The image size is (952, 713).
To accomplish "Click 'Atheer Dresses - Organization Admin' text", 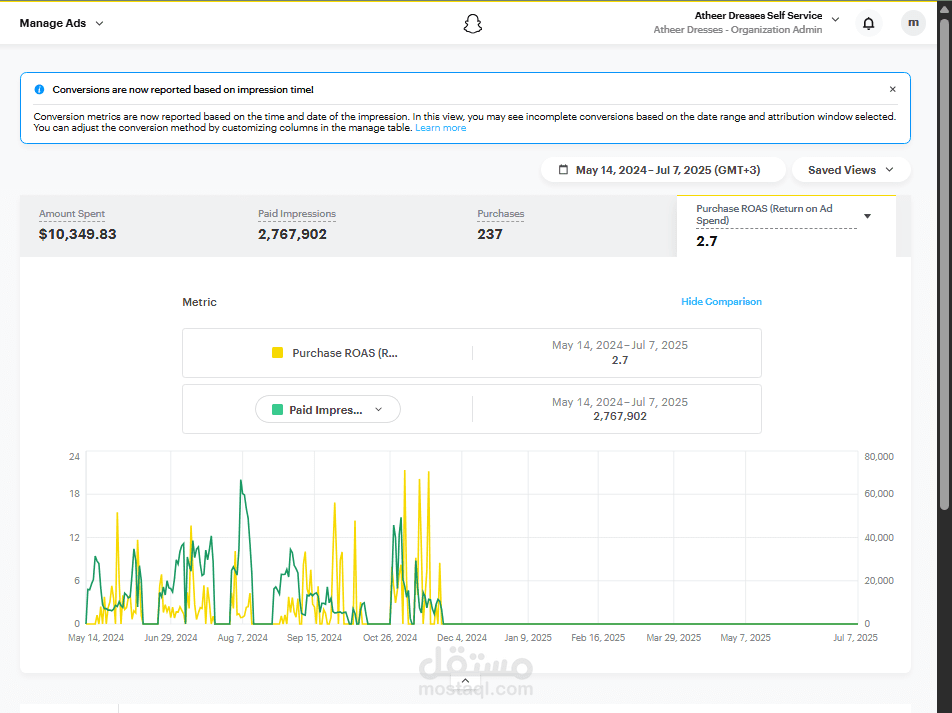I will click(738, 30).
